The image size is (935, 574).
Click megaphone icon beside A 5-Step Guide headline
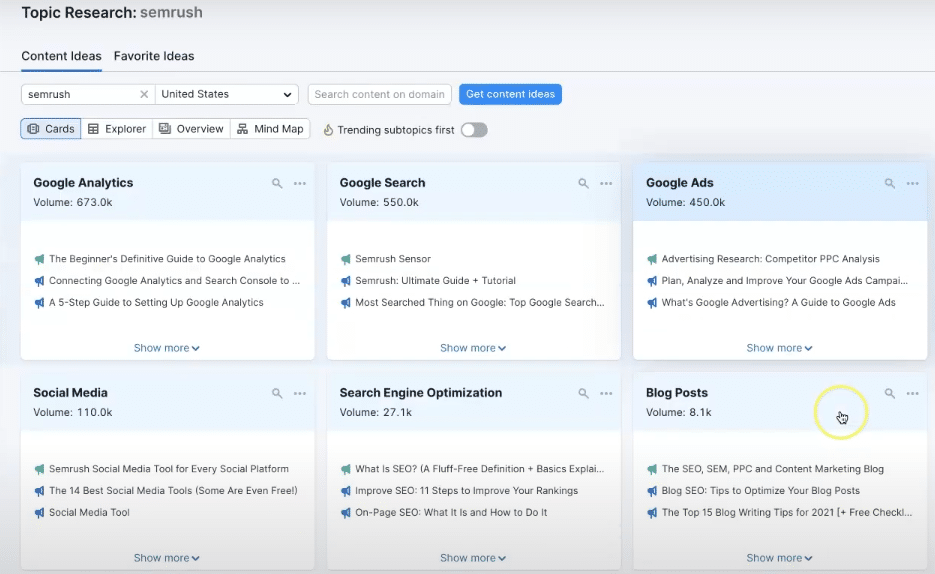pos(39,303)
